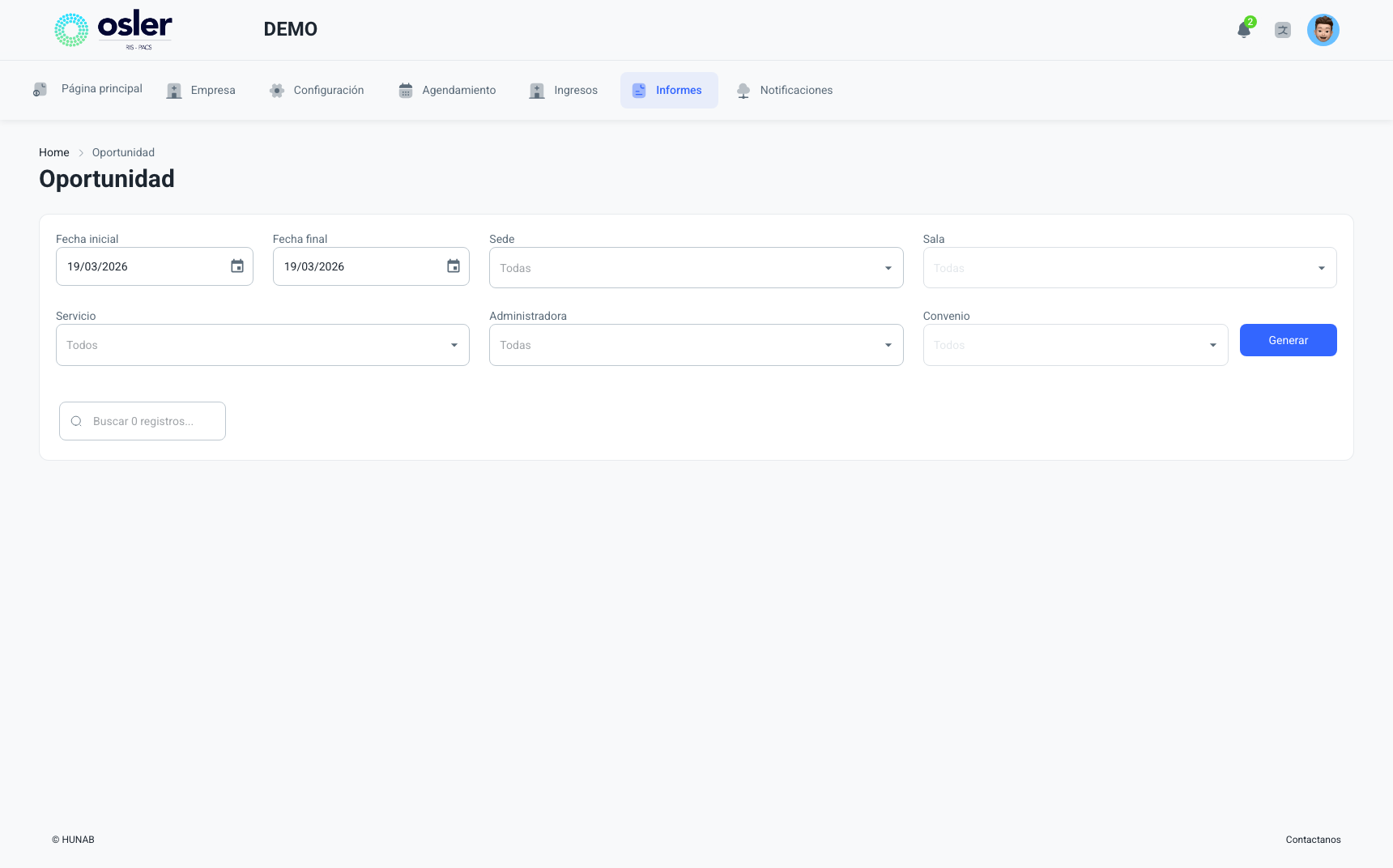1393x868 pixels.
Task: Open the Página principal menu
Action: click(x=87, y=89)
